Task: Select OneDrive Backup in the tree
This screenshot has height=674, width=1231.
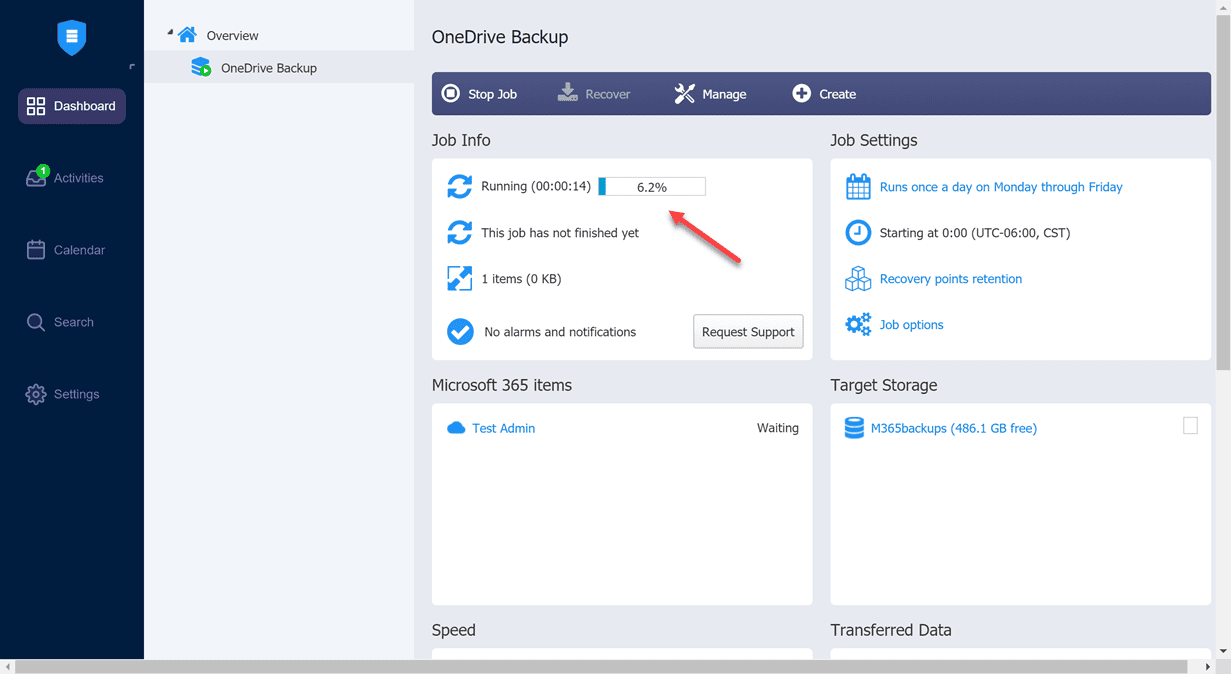Action: click(268, 68)
